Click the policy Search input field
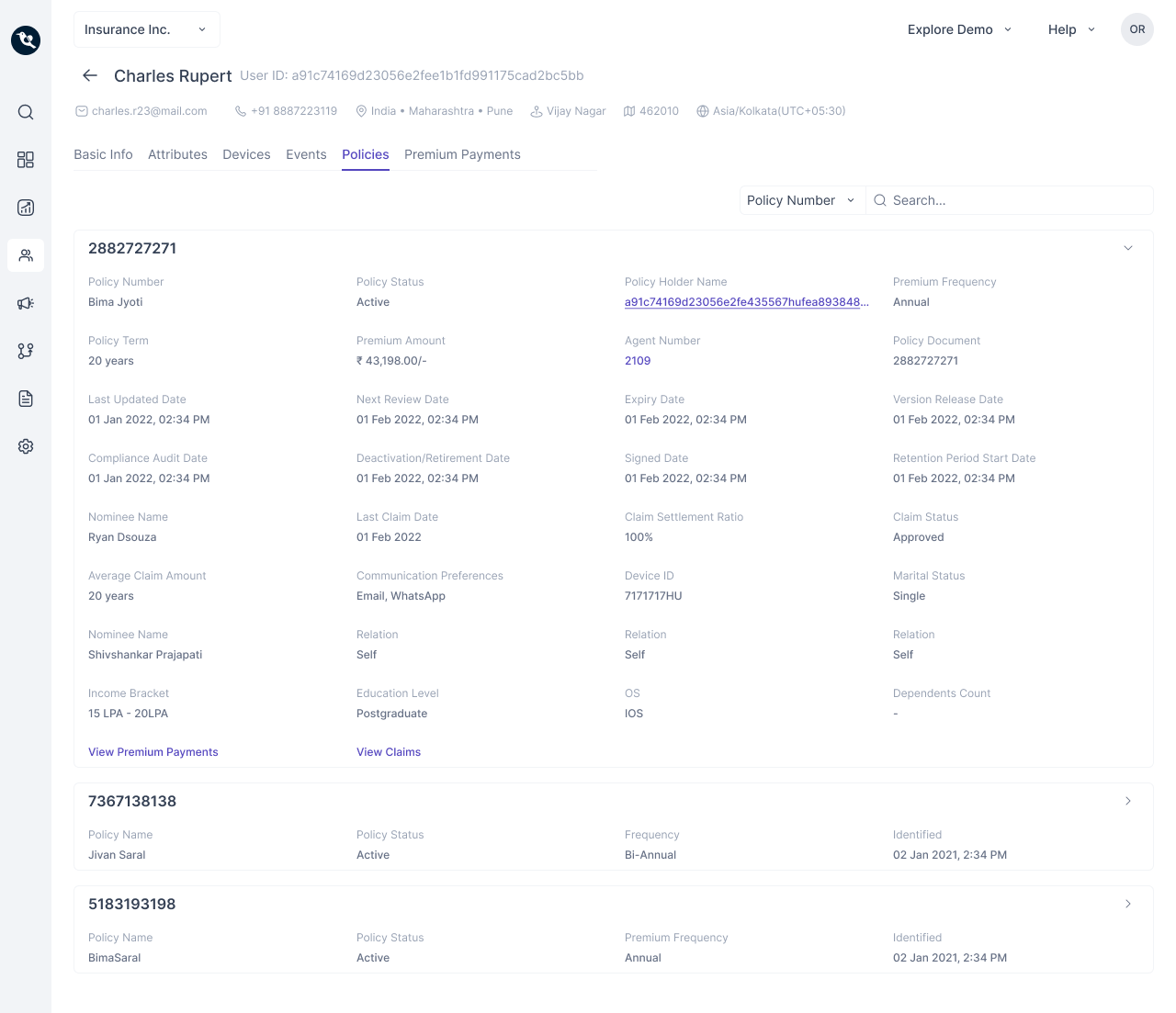 tap(1011, 200)
